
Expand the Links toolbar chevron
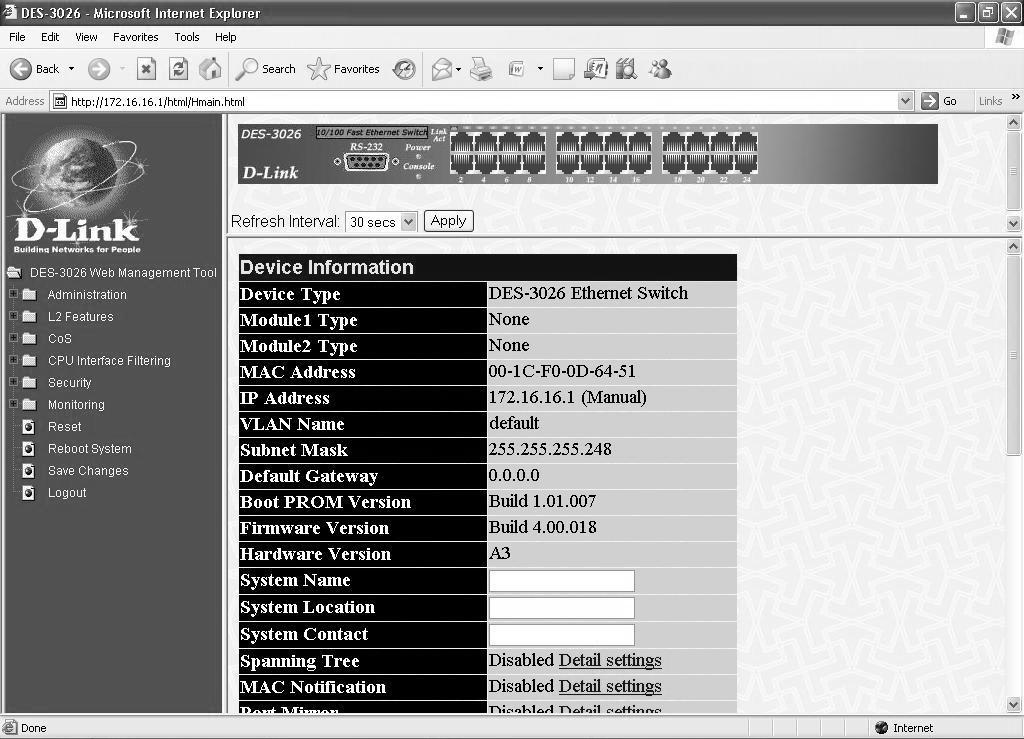pos(1016,97)
